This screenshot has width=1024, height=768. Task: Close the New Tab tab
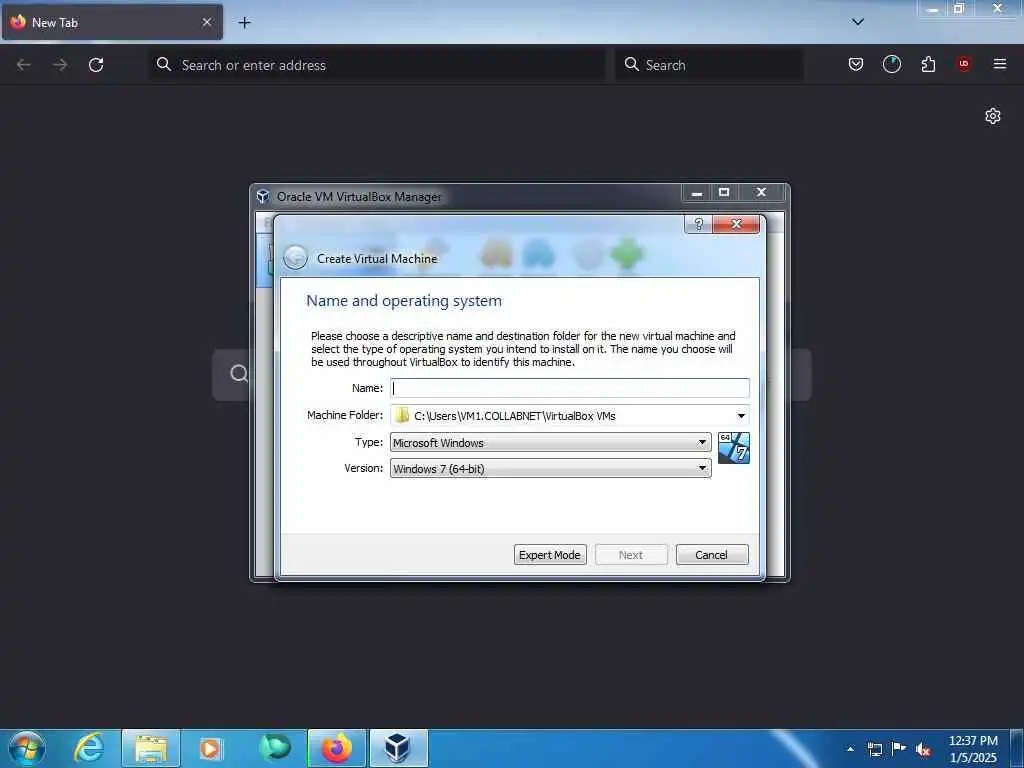(x=206, y=22)
